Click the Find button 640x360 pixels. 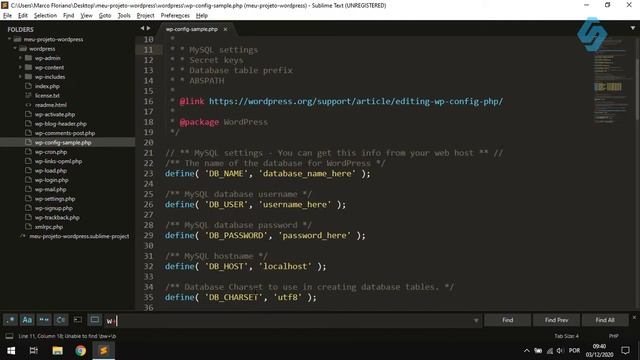tap(508, 320)
